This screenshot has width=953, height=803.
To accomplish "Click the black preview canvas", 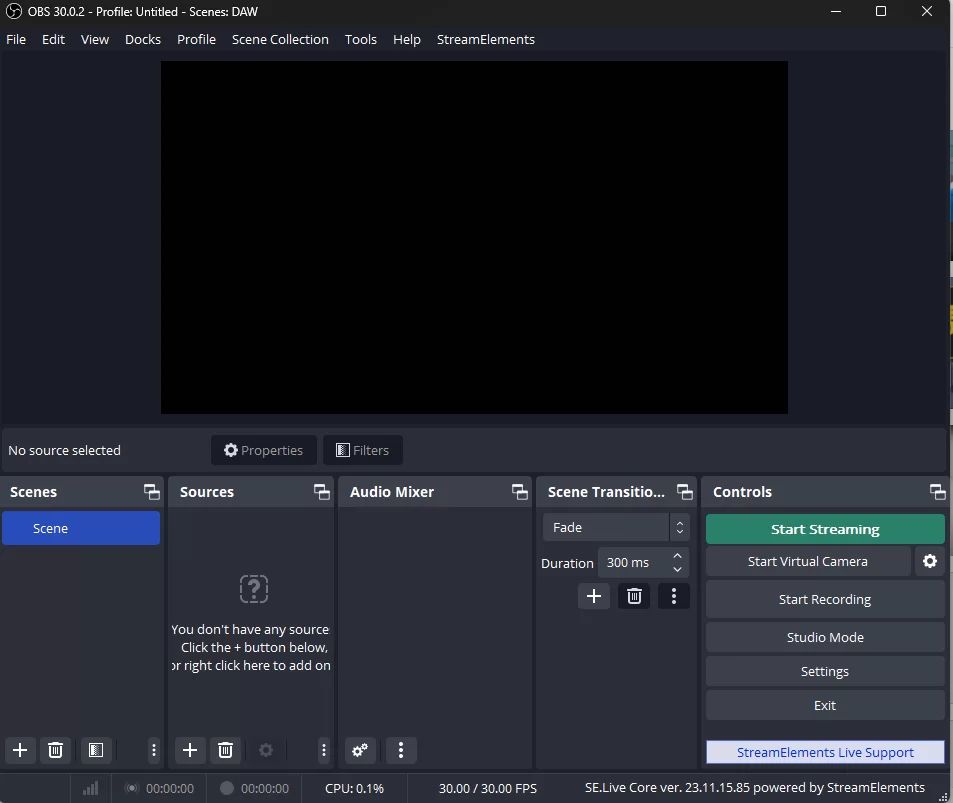I will tap(474, 238).
